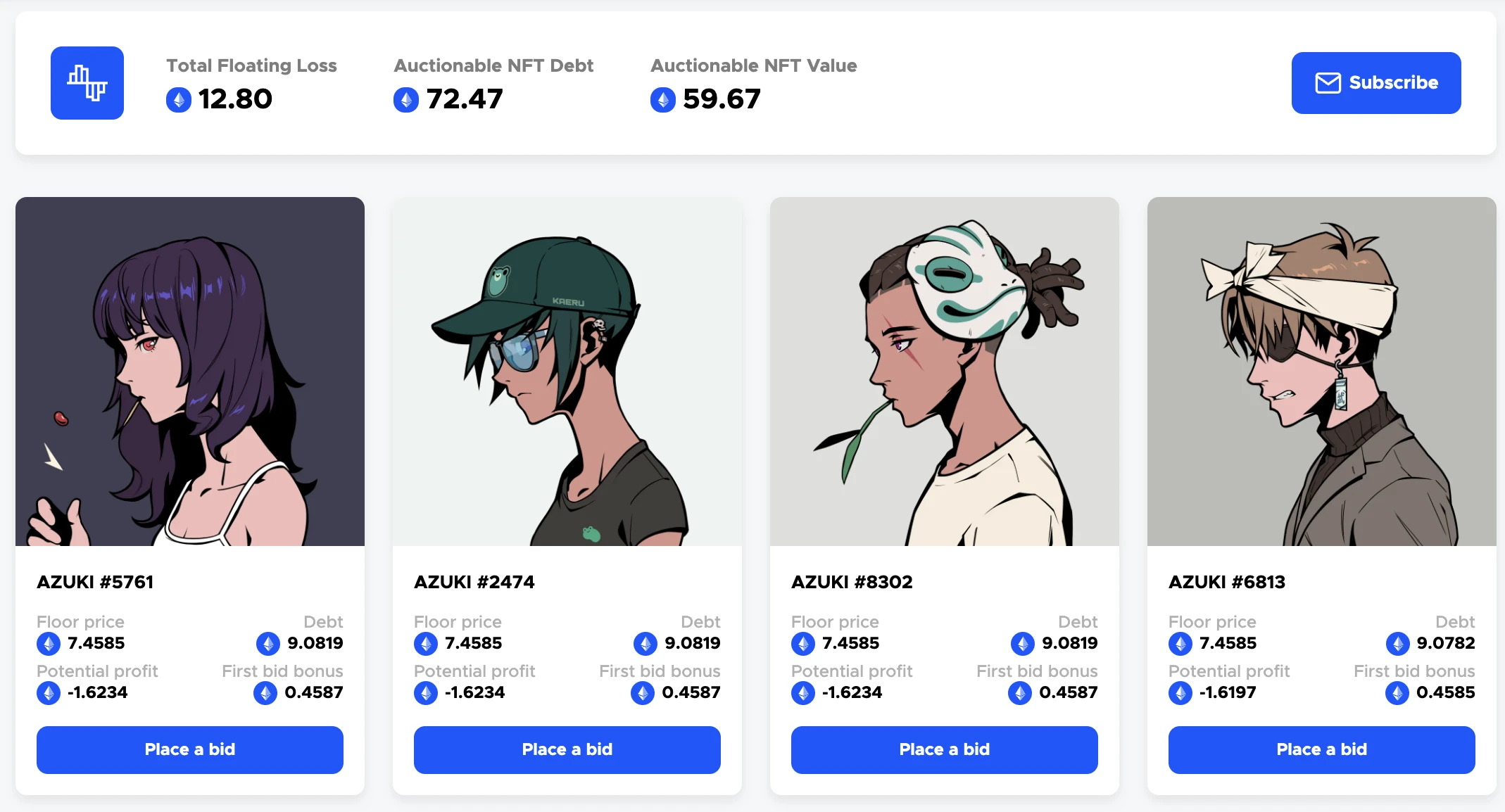
Task: Place a bid on AZUKI #5761
Action: (x=190, y=749)
